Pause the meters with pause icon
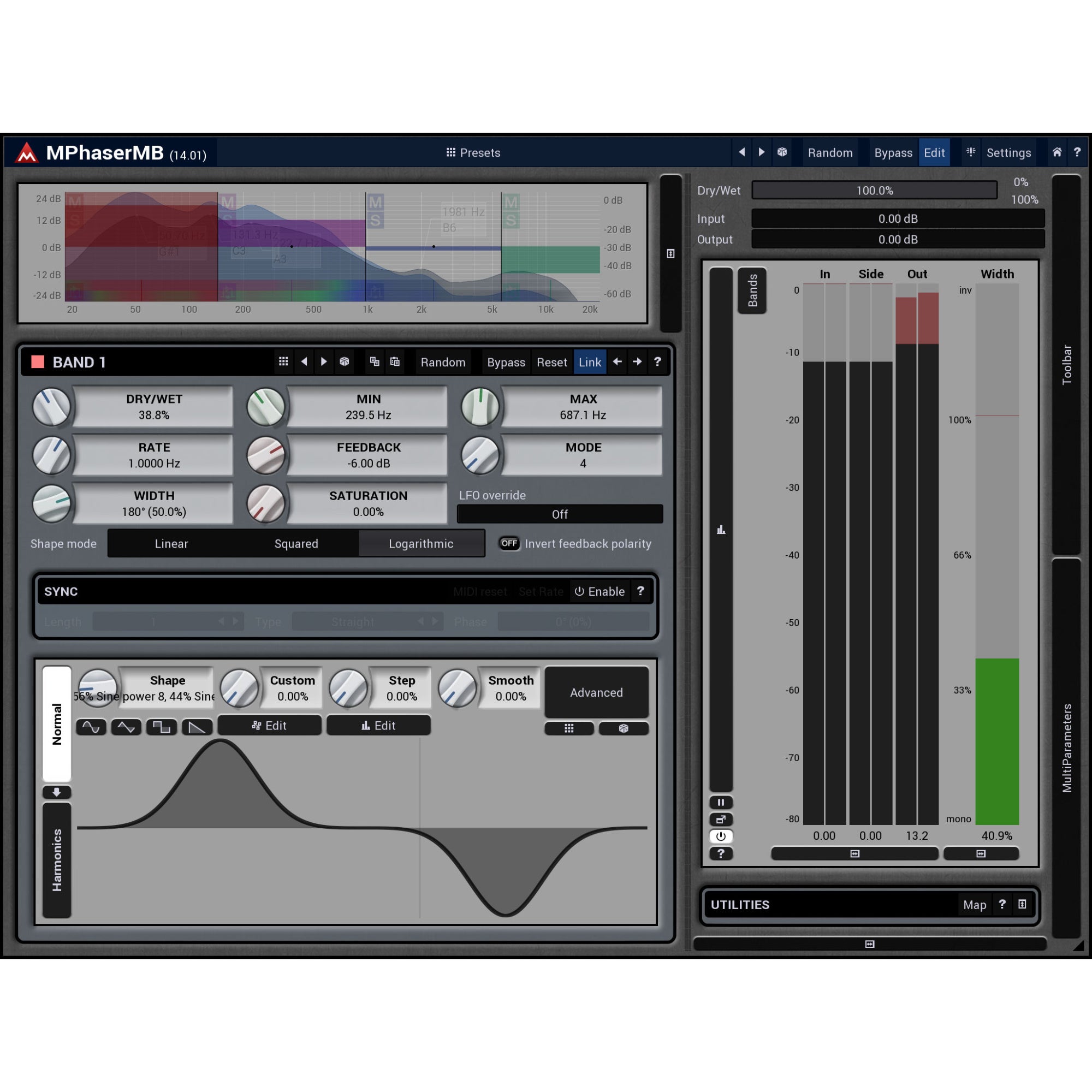1092x1092 pixels. [x=721, y=802]
